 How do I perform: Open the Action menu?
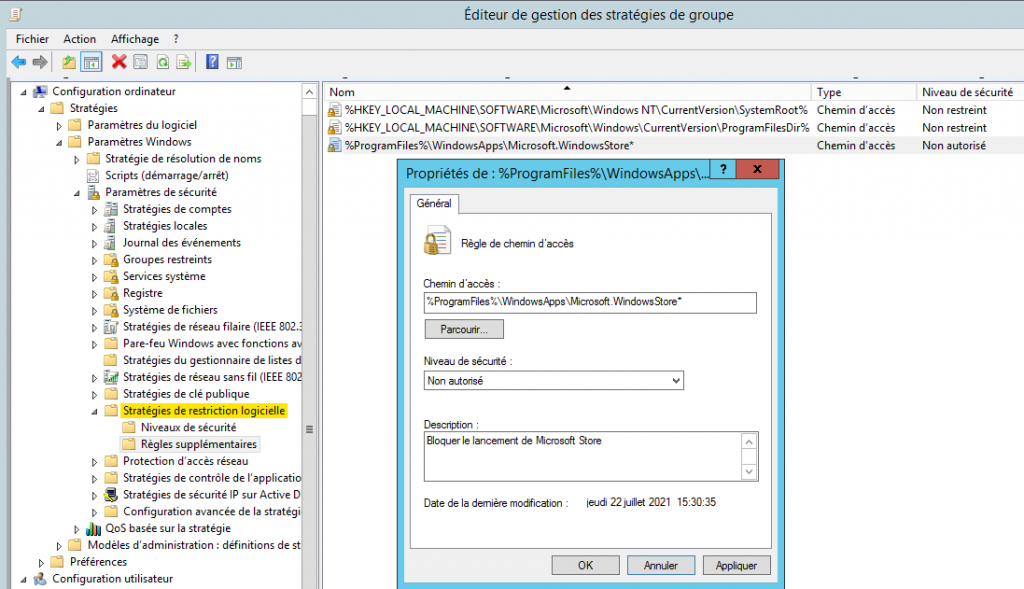coord(79,38)
